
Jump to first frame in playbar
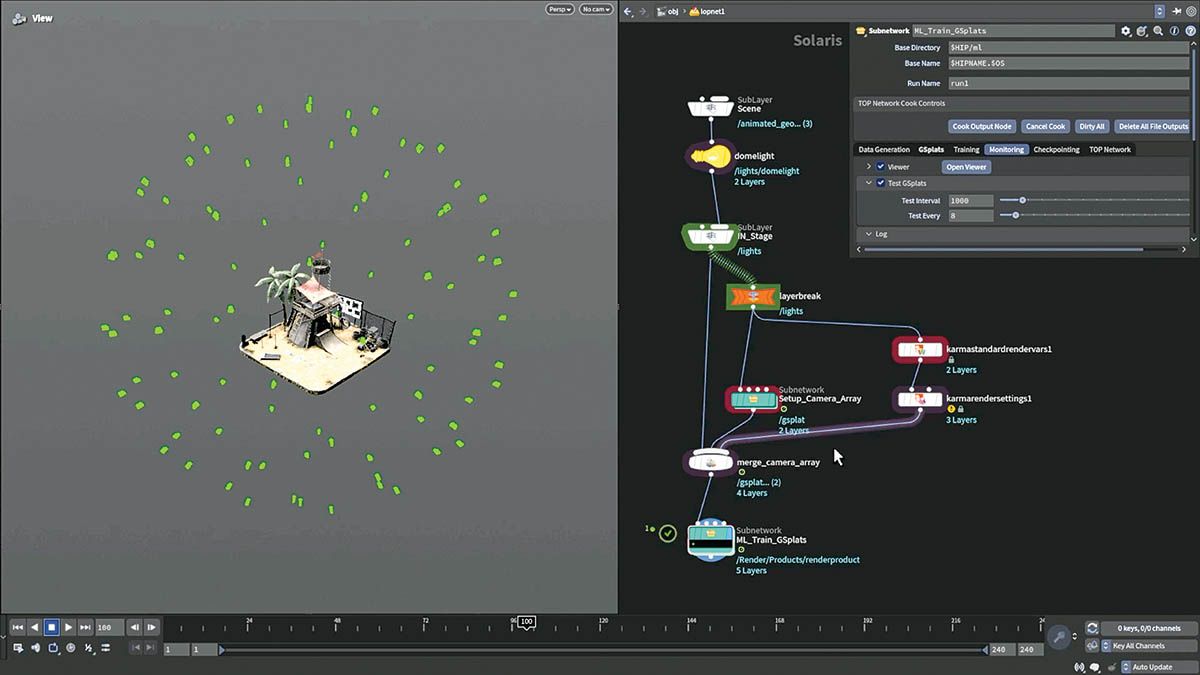pyautogui.click(x=18, y=627)
